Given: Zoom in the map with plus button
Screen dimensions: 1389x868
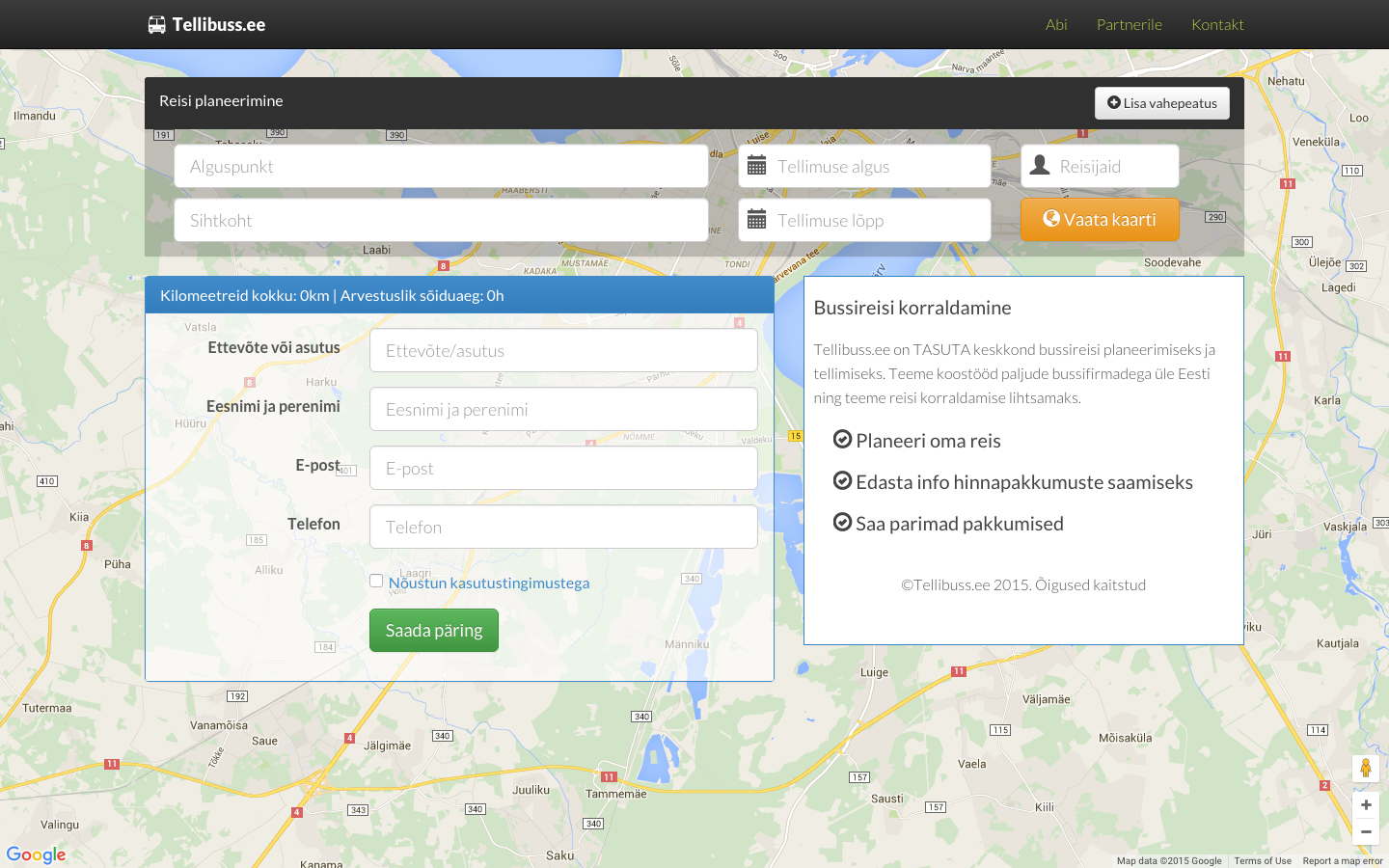Looking at the screenshot, I should [1366, 804].
